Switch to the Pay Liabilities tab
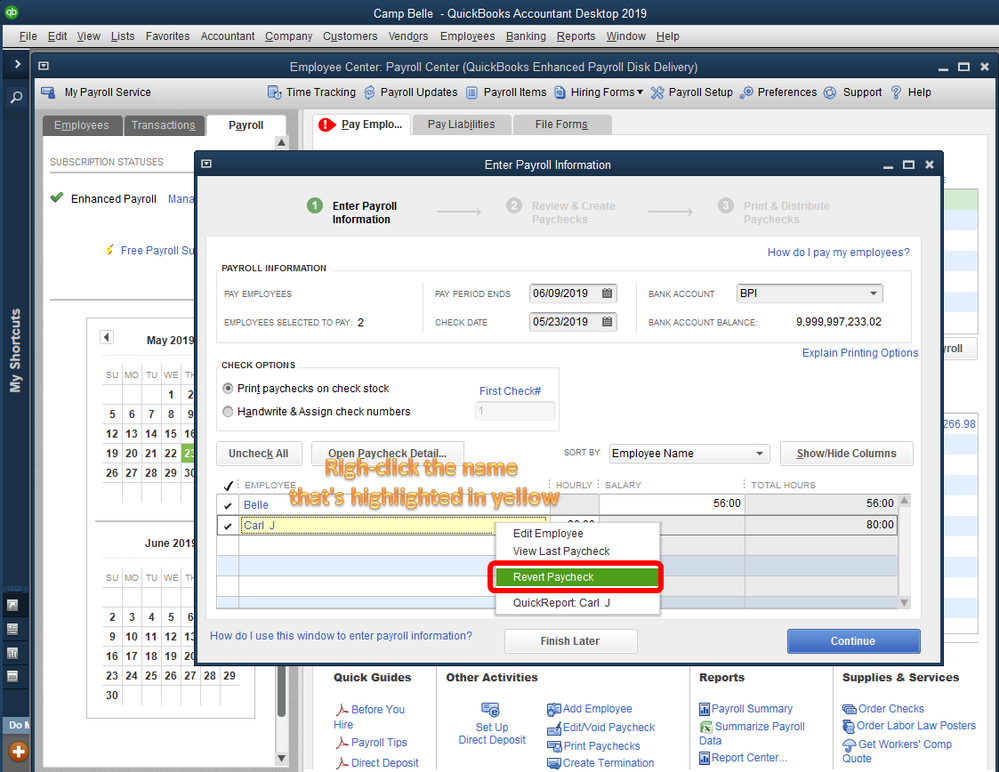This screenshot has height=772, width=999. click(x=461, y=125)
